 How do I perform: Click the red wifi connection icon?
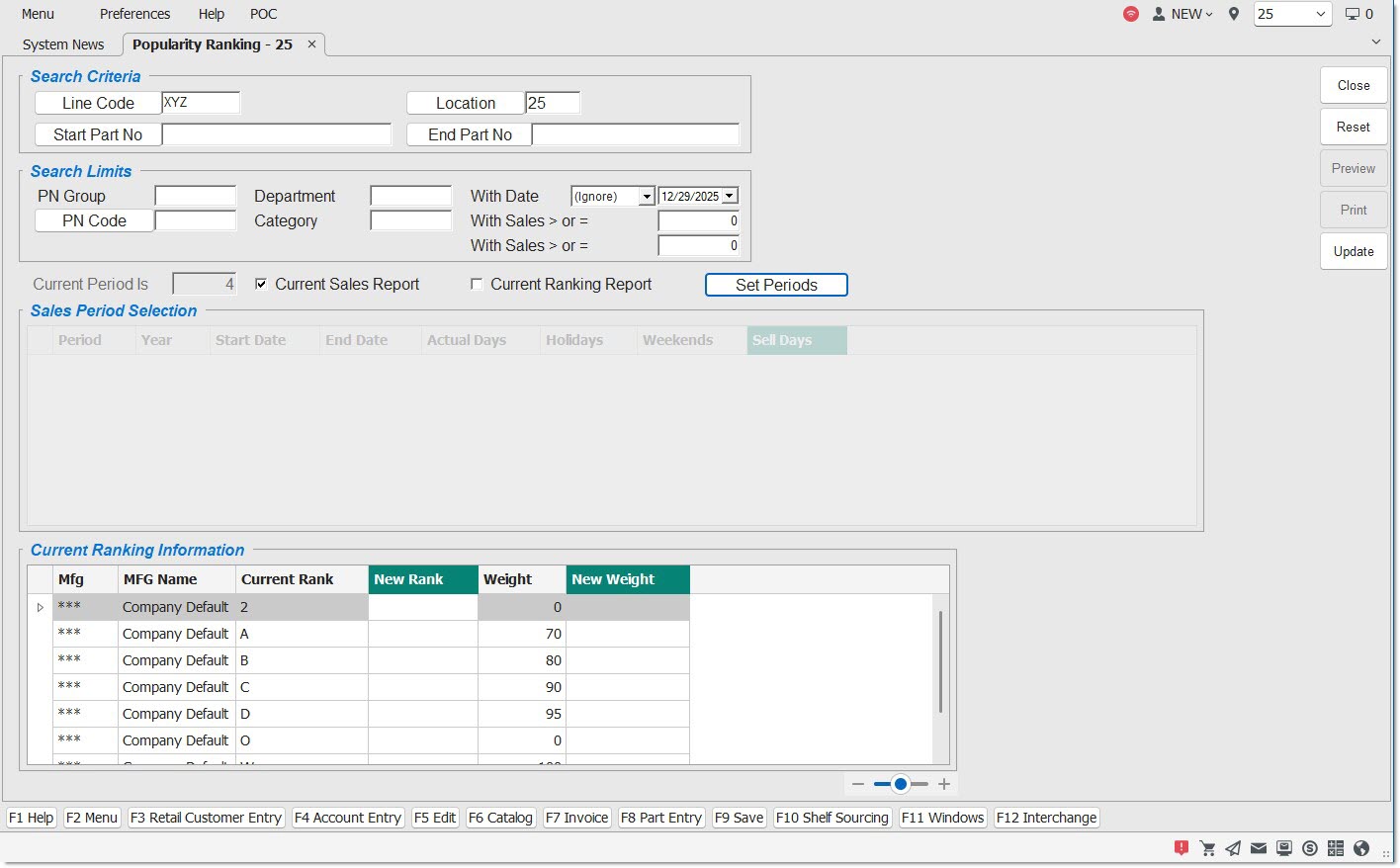[x=1131, y=14]
